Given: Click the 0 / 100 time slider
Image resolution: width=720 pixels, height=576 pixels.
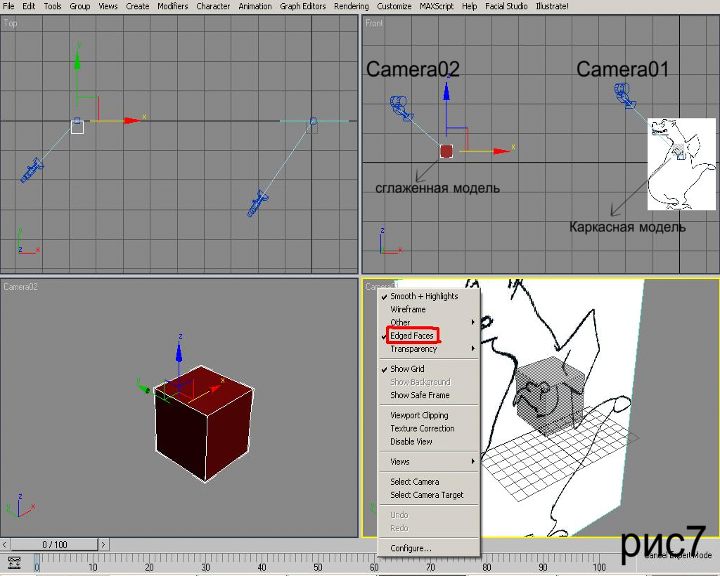Looking at the screenshot, I should pyautogui.click(x=54, y=544).
